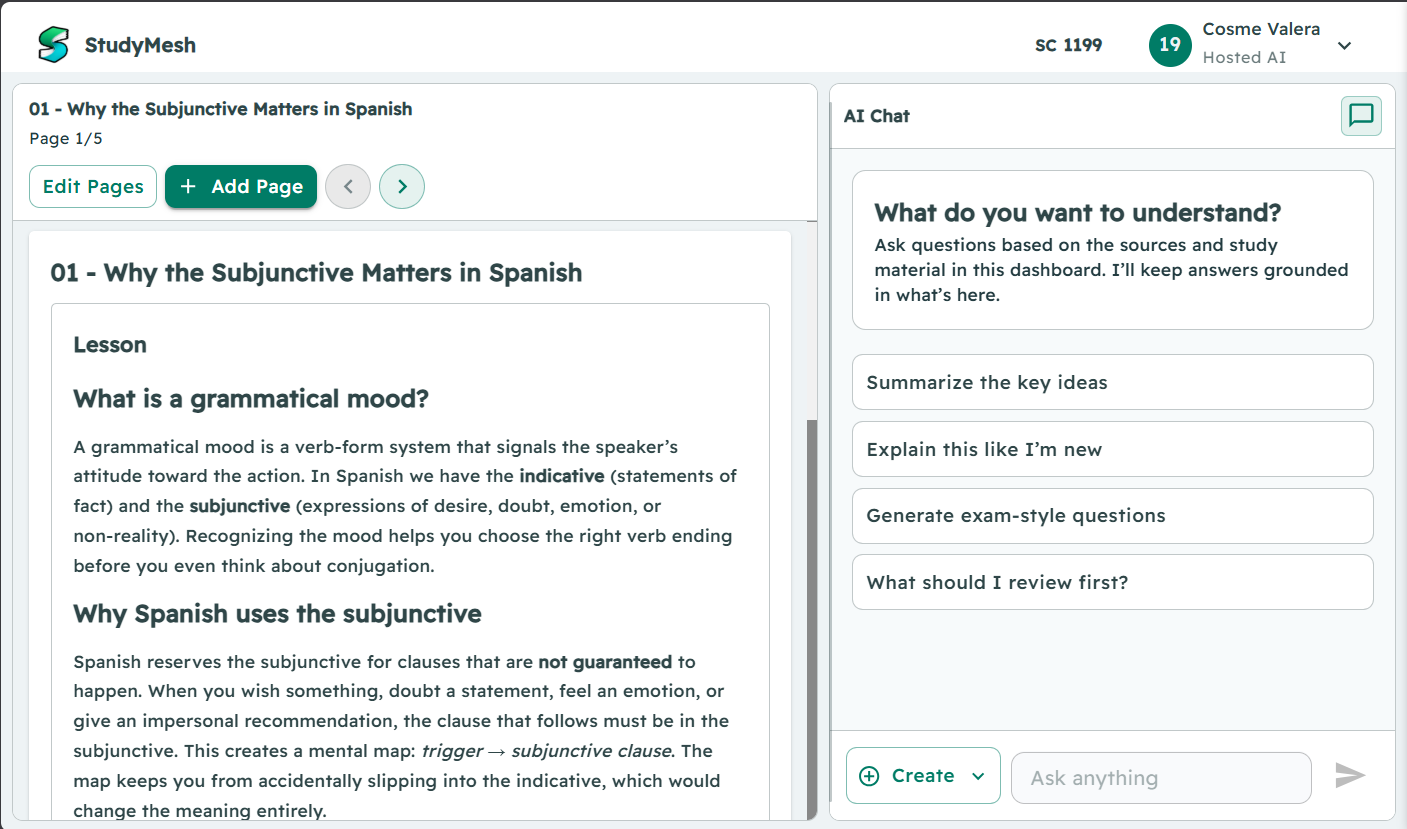The image size is (1407, 829).
Task: Choose 'Generate exam-style questions' suggestion
Action: (x=1112, y=516)
